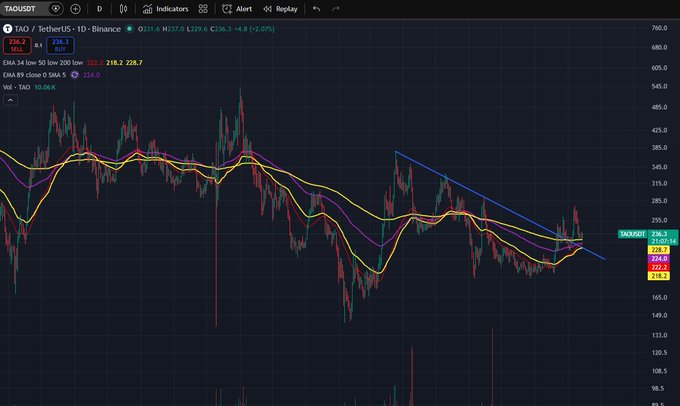Add a symbol with the plus icon
Viewport: 680px width, 406px height.
point(75,9)
